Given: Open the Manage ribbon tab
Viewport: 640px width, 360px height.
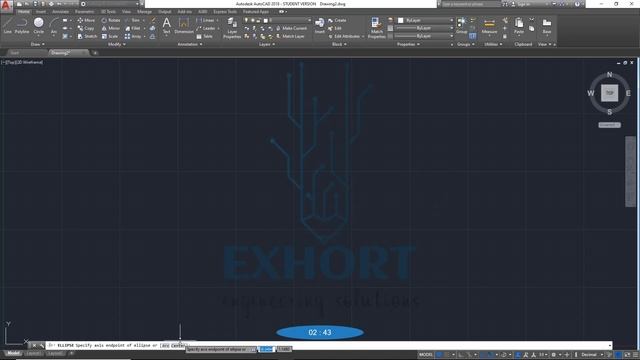Looking at the screenshot, I should click(x=144, y=12).
